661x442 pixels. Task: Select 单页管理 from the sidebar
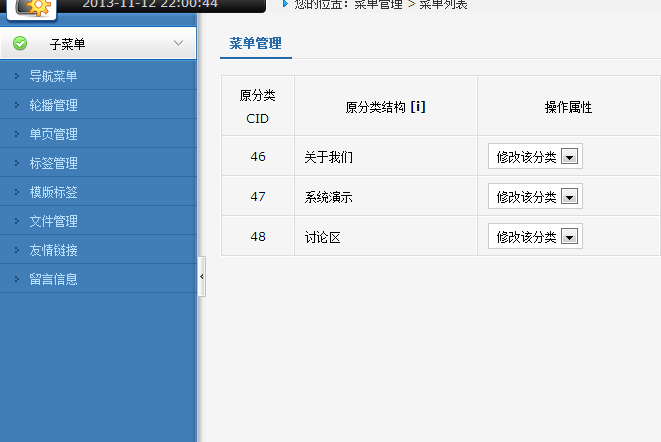pos(54,134)
